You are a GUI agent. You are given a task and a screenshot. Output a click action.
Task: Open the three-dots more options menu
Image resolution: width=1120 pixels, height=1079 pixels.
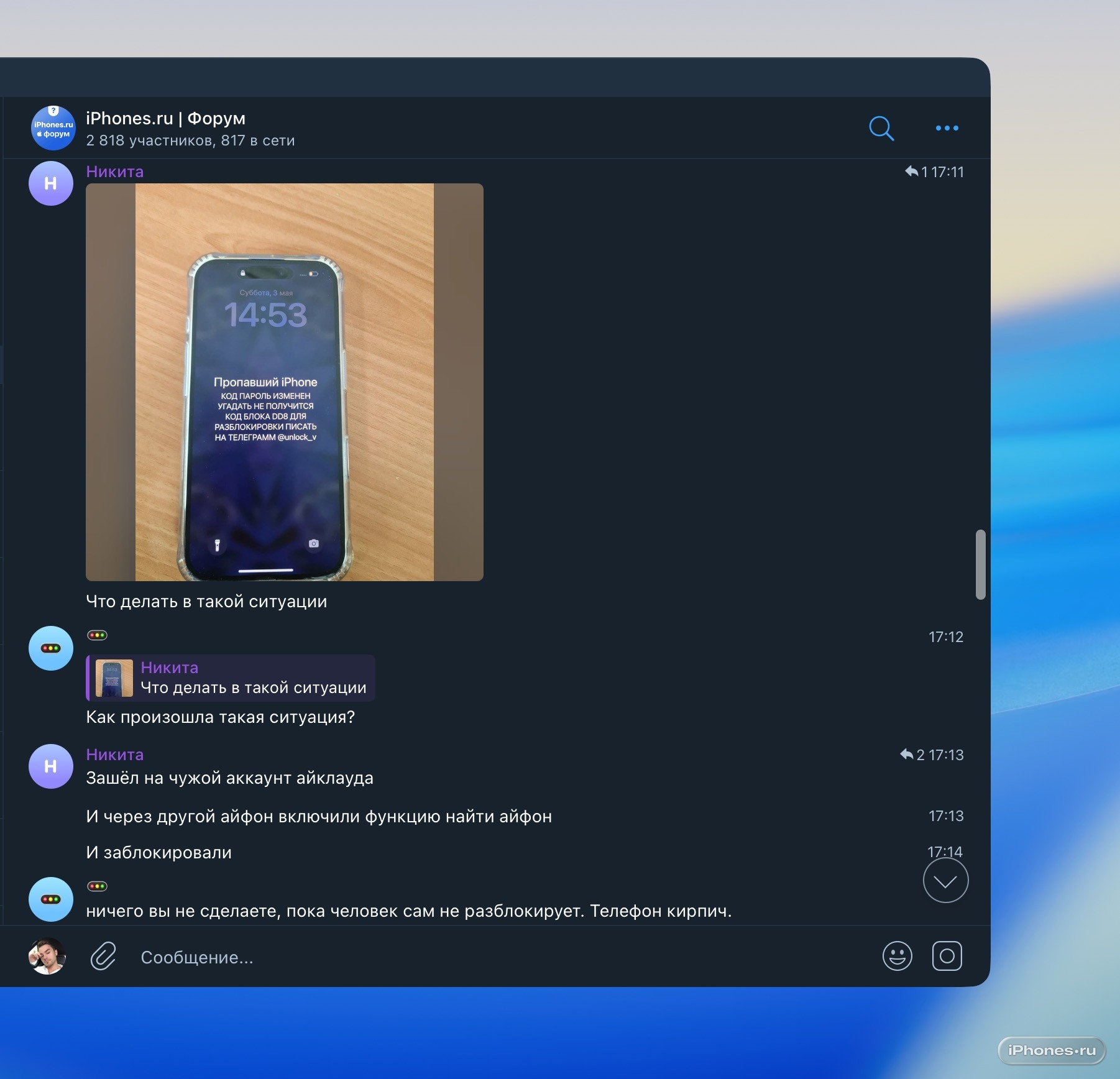[x=947, y=129]
